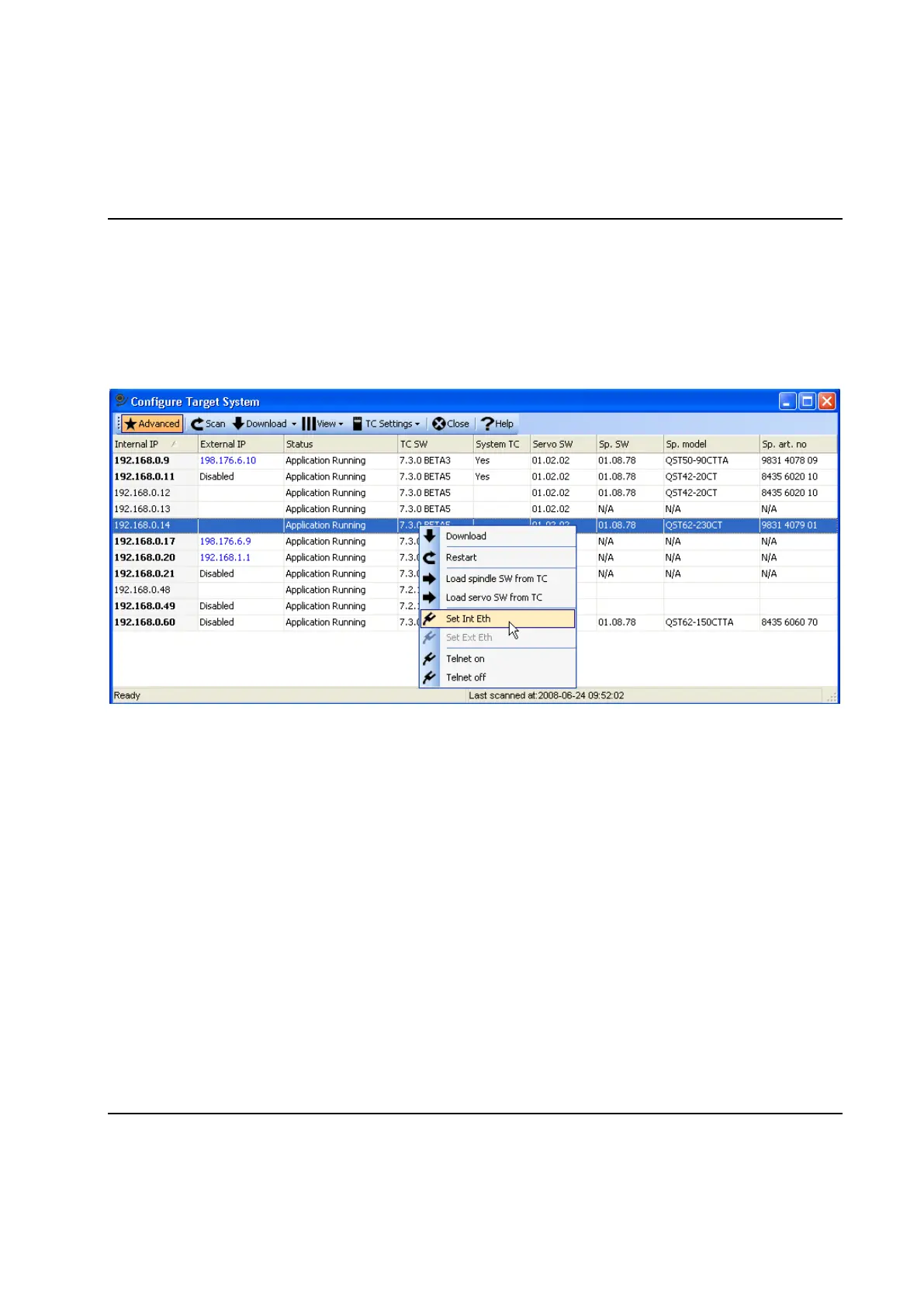This screenshot has width=924, height=1306.
Task: Click the Scan refresh icon
Action: coord(197,424)
